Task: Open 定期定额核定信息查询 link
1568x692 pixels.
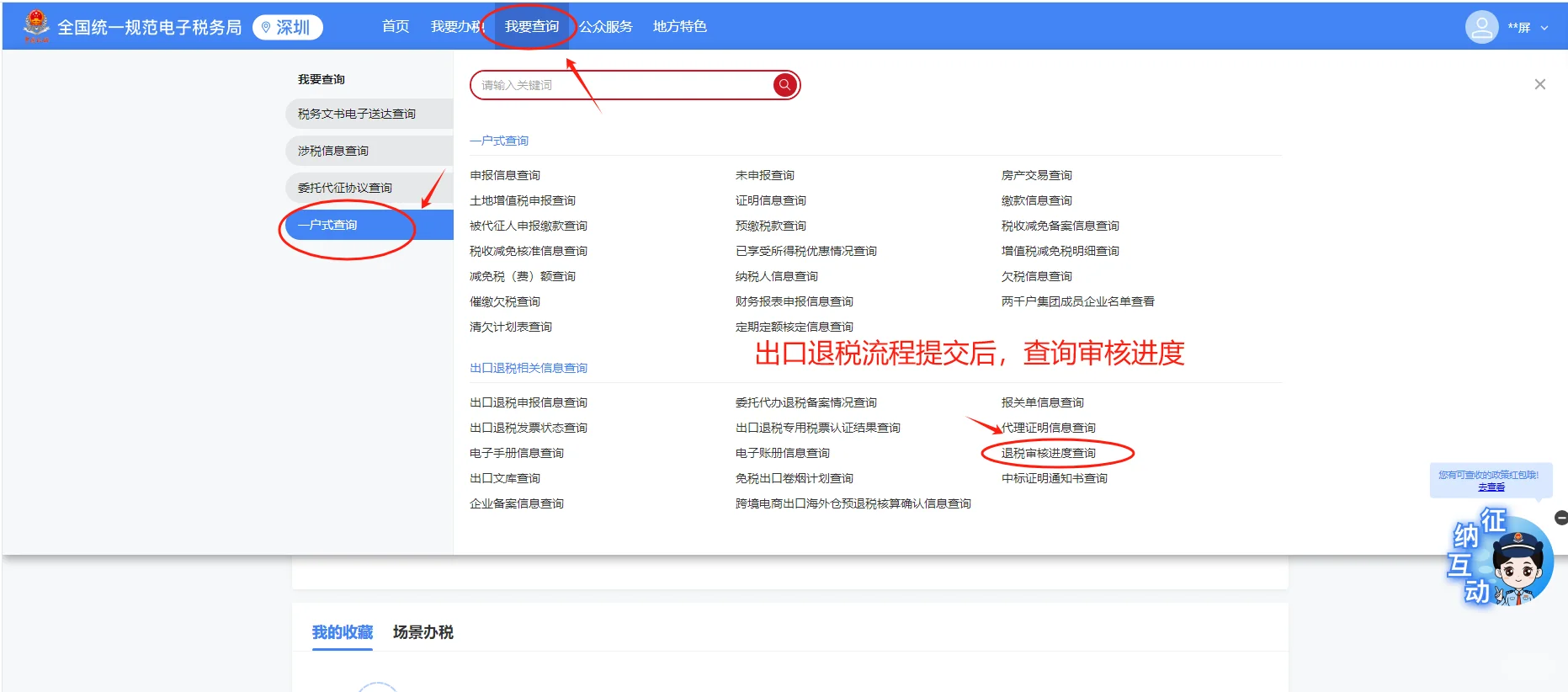Action: [x=795, y=327]
